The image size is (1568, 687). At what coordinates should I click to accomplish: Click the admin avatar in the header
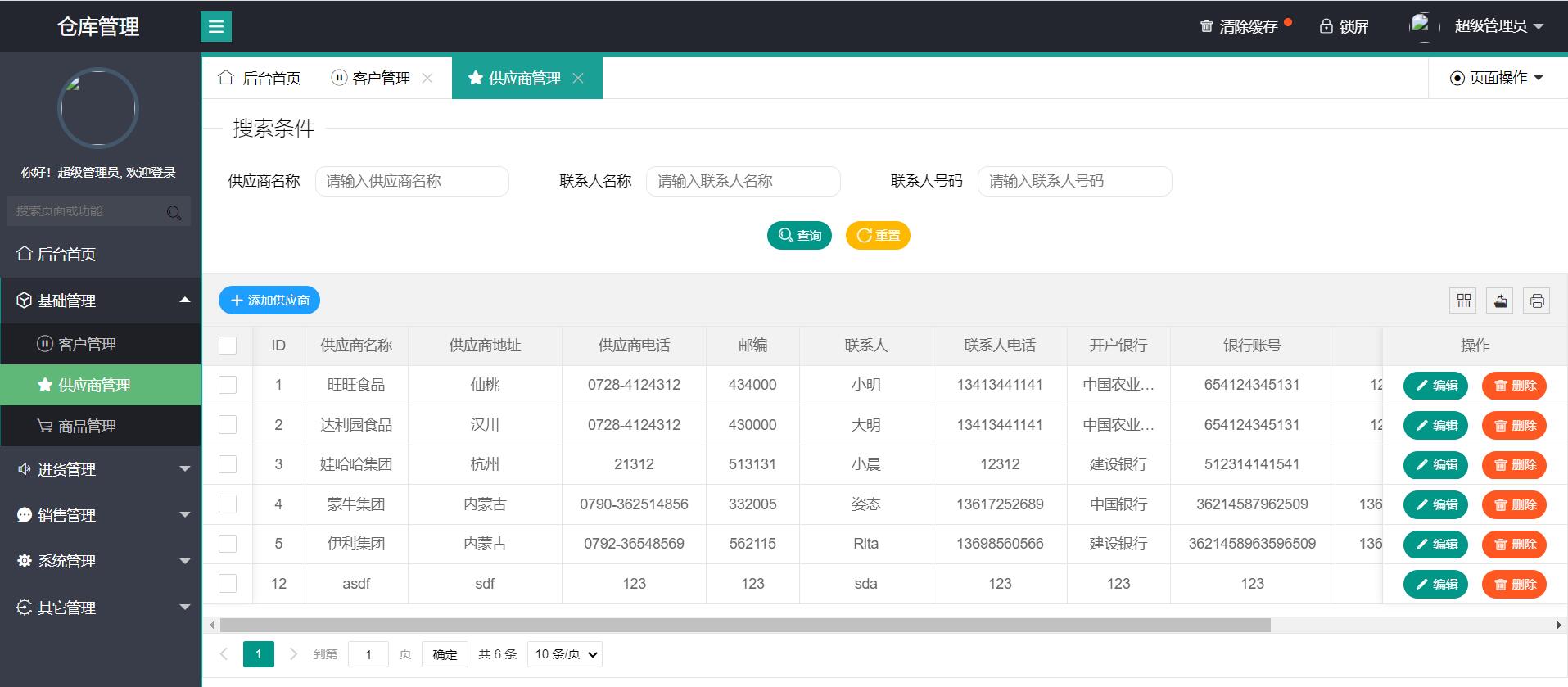coord(1423,26)
